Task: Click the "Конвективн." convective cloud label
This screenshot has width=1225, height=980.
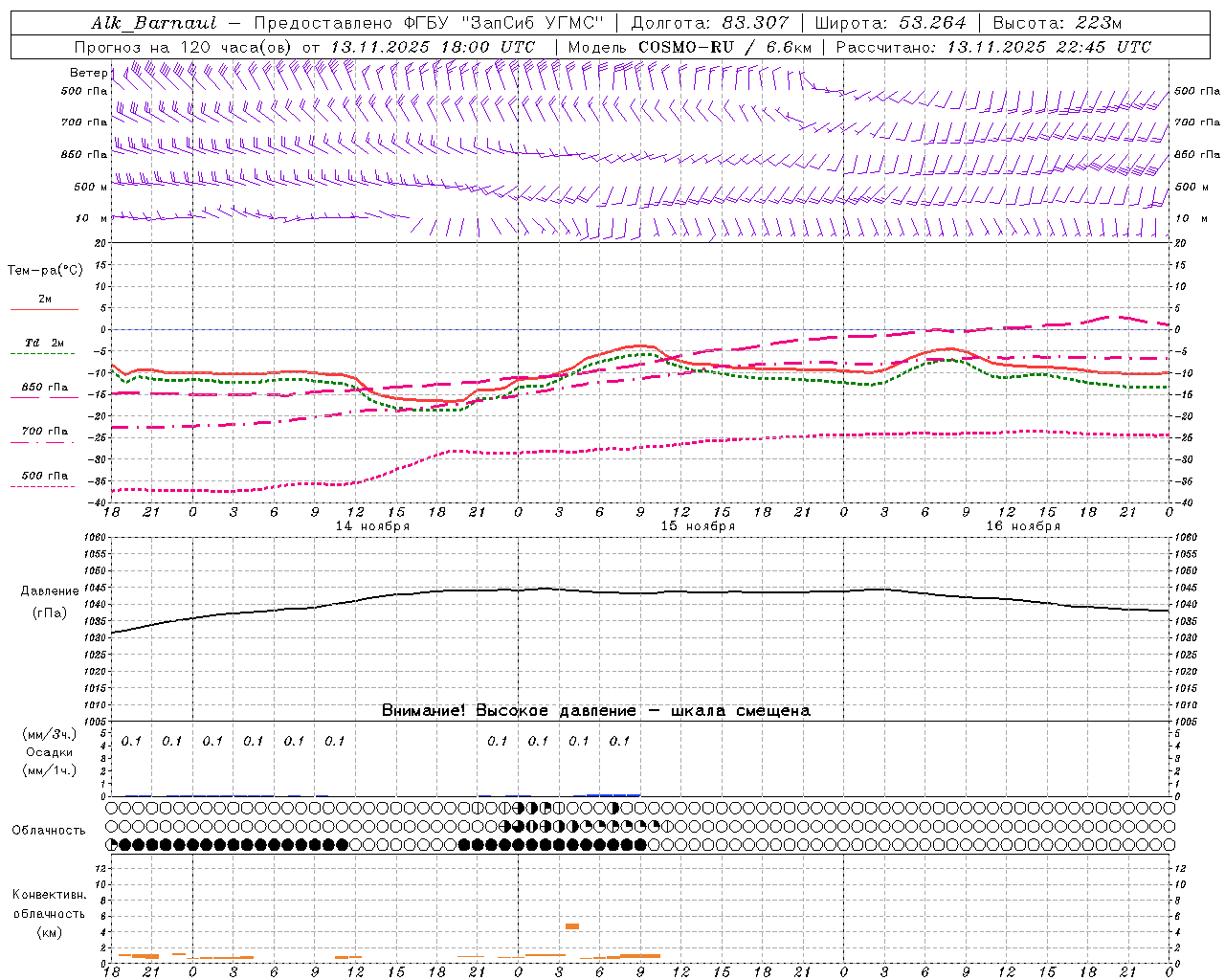Action: (49, 895)
